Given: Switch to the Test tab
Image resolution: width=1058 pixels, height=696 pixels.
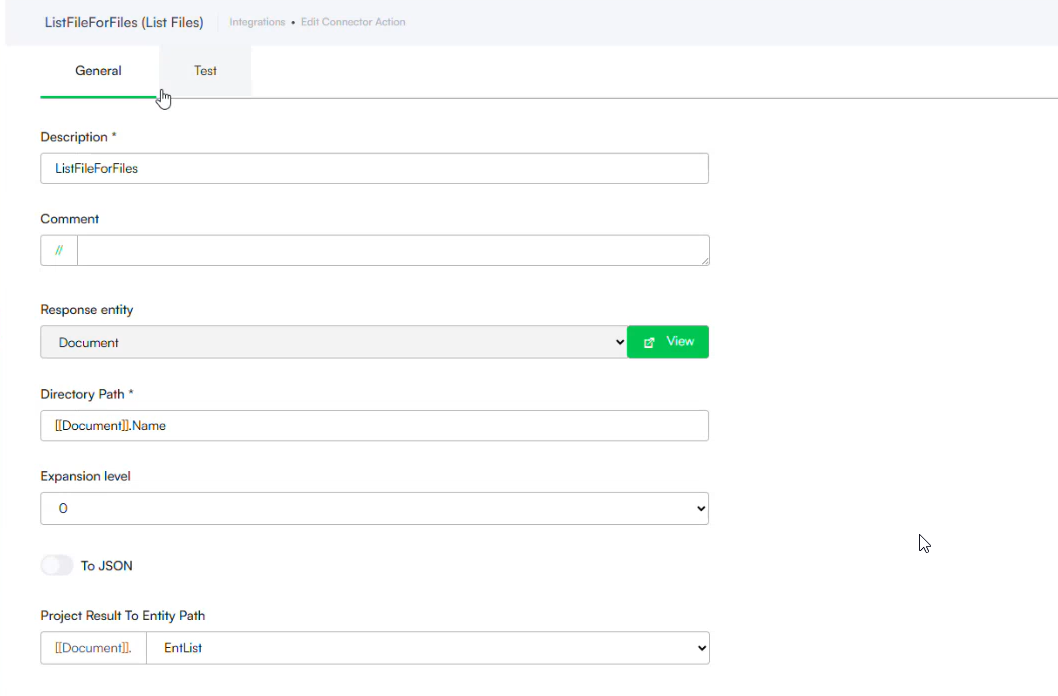Looking at the screenshot, I should tap(205, 71).
